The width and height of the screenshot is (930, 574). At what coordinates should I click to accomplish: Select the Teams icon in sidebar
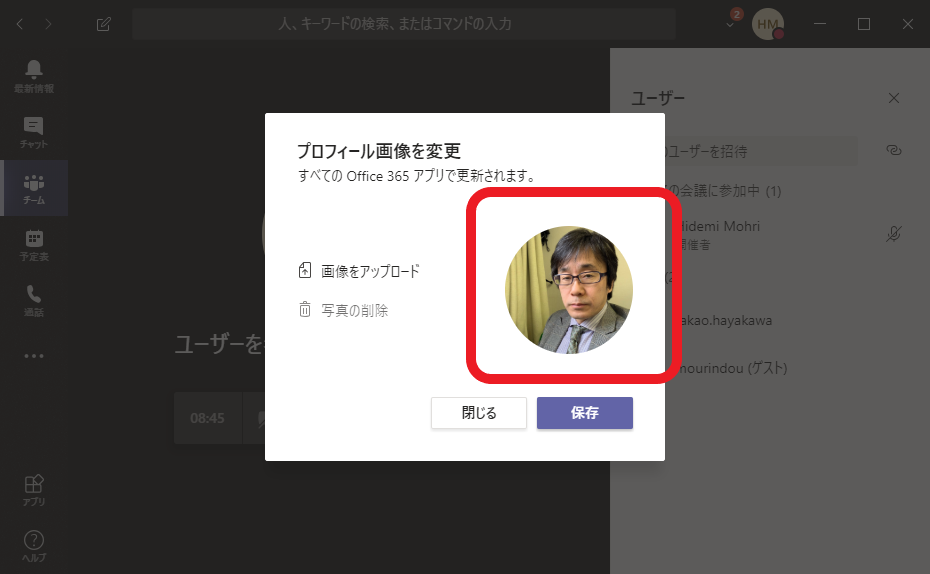pyautogui.click(x=34, y=188)
